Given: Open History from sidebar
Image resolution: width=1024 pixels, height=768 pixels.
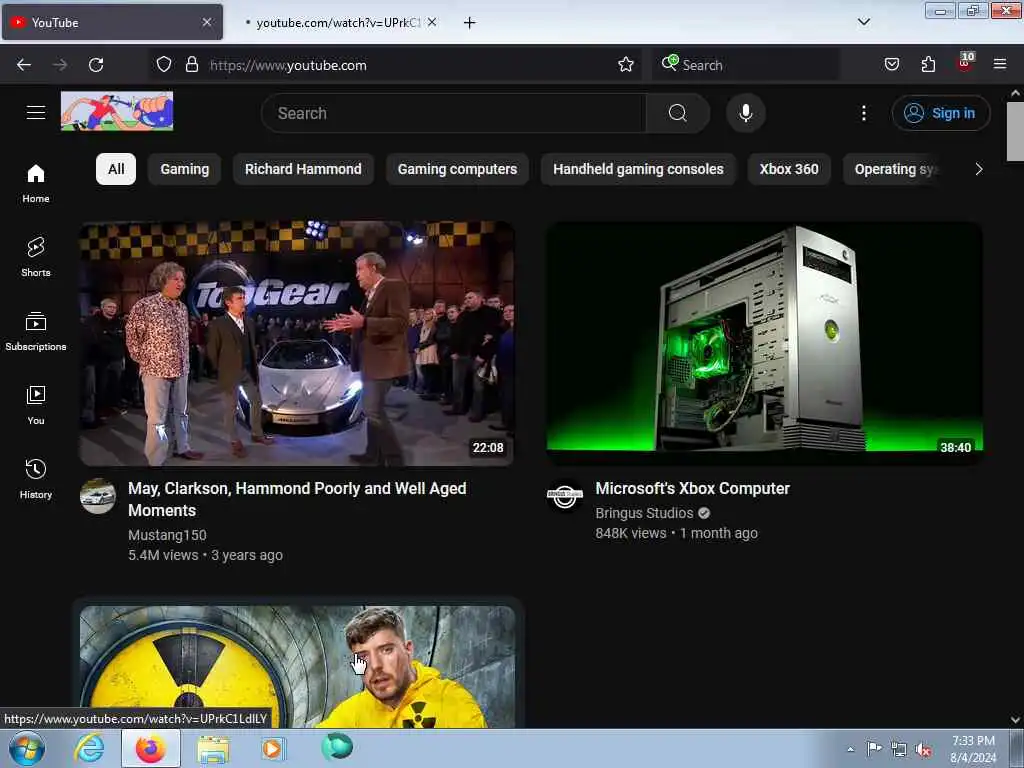Looking at the screenshot, I should click(x=36, y=479).
